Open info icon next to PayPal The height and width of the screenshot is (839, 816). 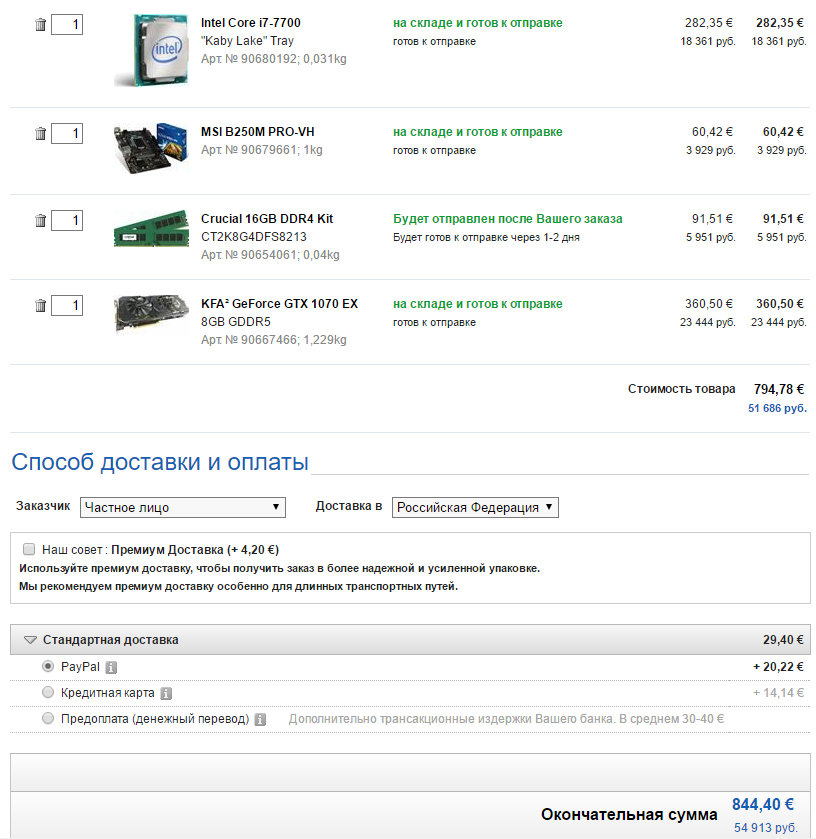[x=112, y=667]
